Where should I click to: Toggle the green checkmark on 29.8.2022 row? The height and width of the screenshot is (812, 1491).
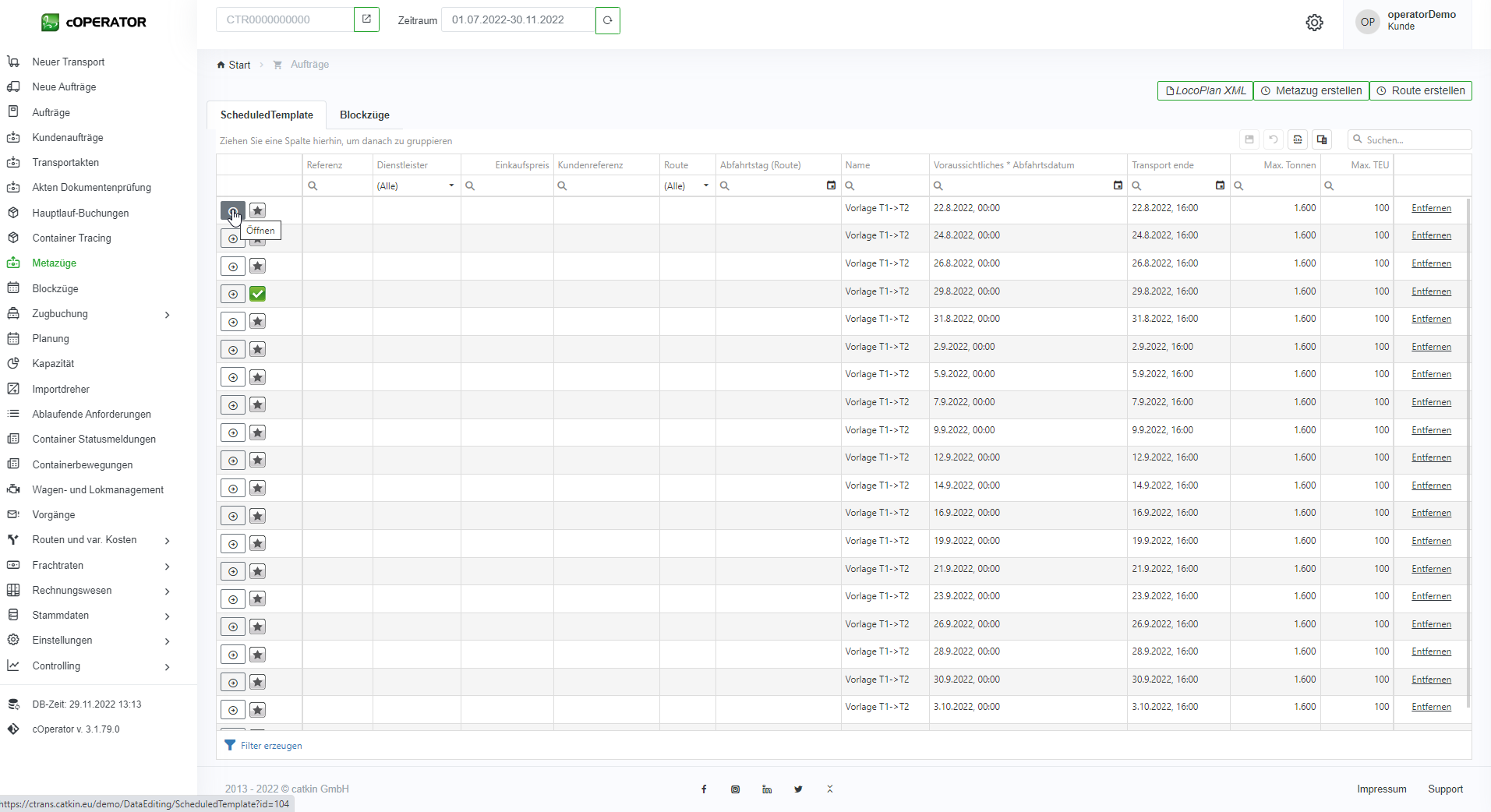[258, 294]
